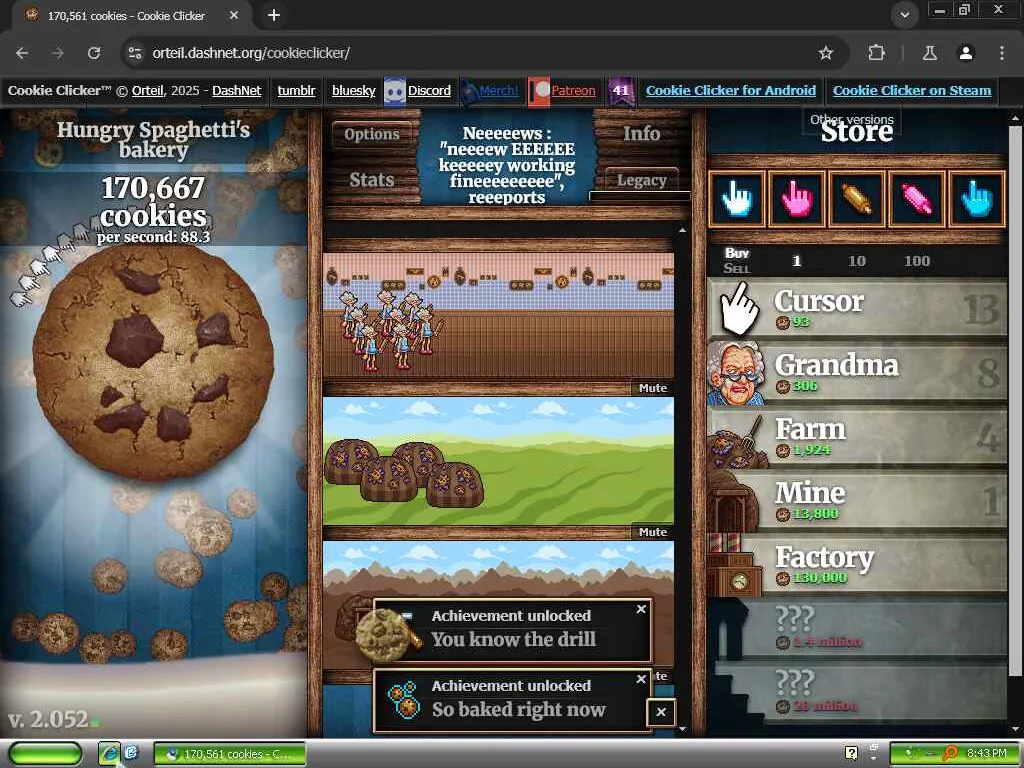Close all notifications with the bottom X button
1024x768 pixels.
(661, 712)
